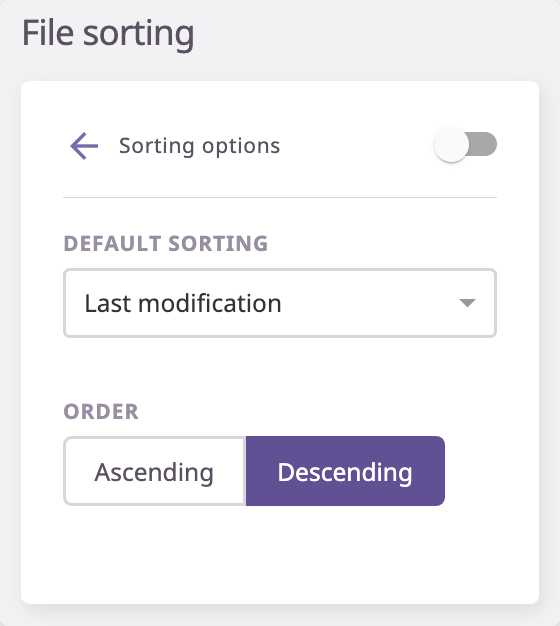Screen dimensions: 560x626
Task: Click the ORDER section label
Action: coord(101,412)
